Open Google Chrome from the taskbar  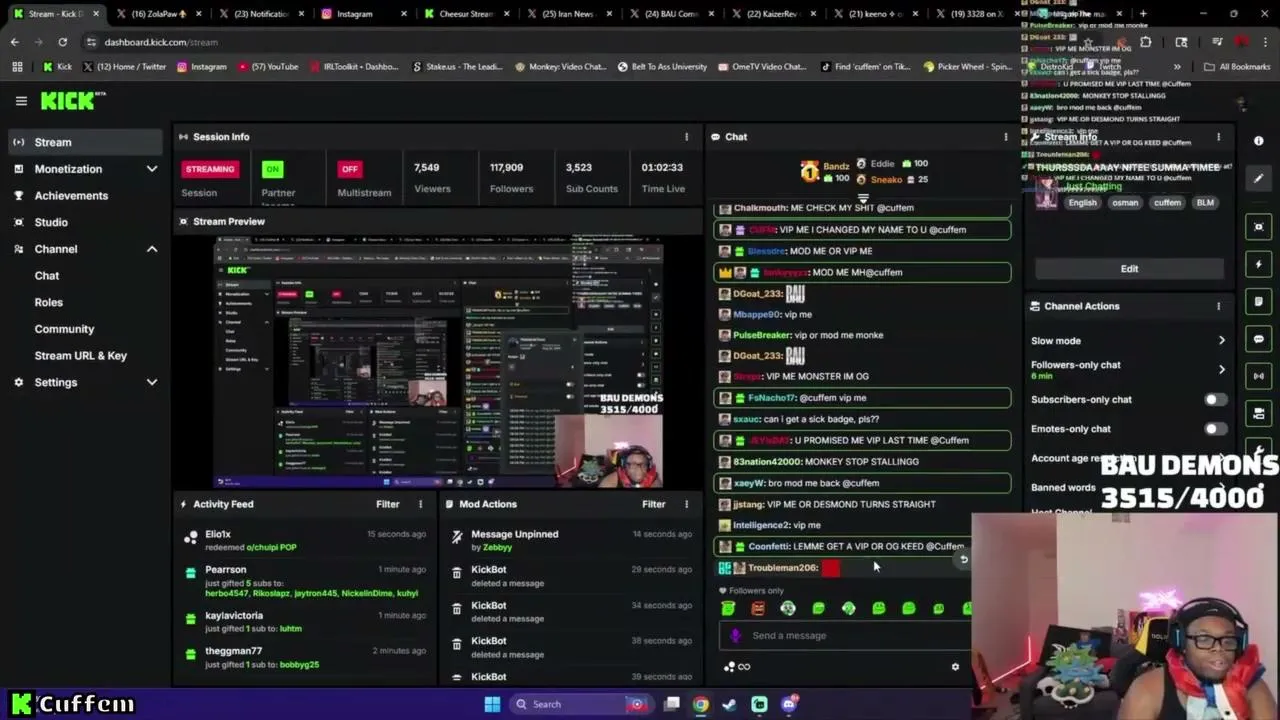(701, 704)
